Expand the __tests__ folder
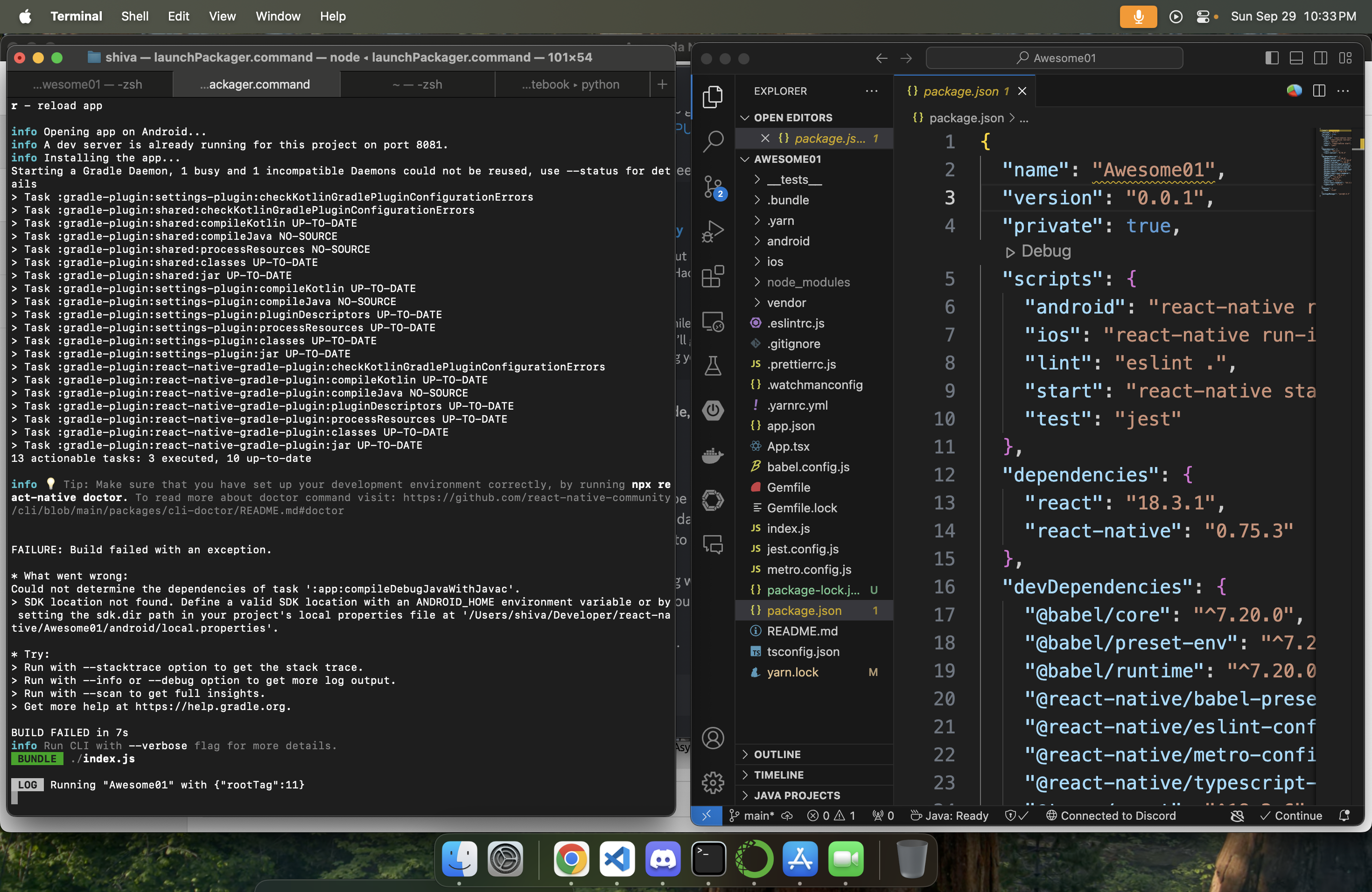This screenshot has width=1372, height=892. [814, 180]
